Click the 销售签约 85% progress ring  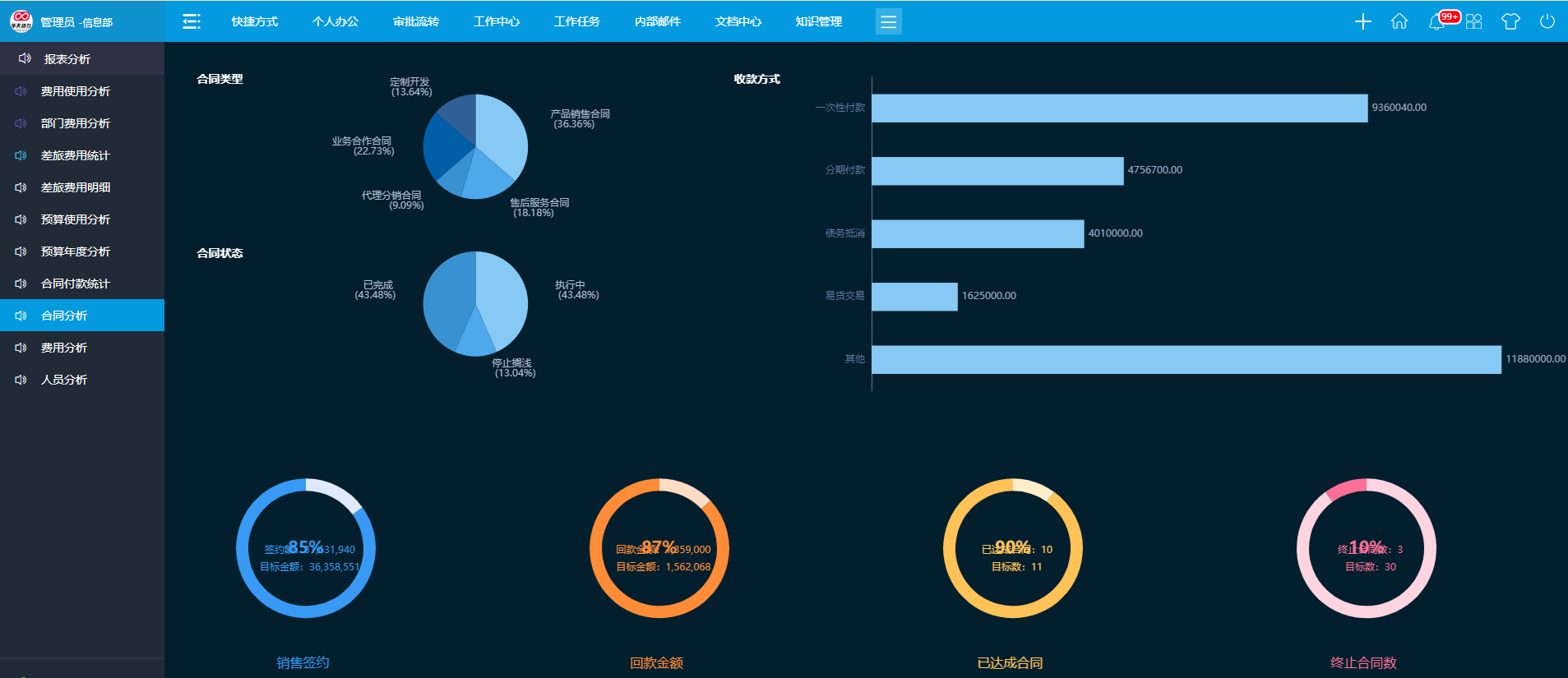coord(306,548)
